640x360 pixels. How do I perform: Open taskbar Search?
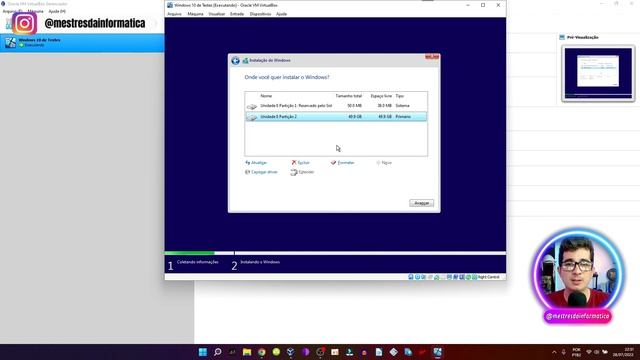point(218,352)
